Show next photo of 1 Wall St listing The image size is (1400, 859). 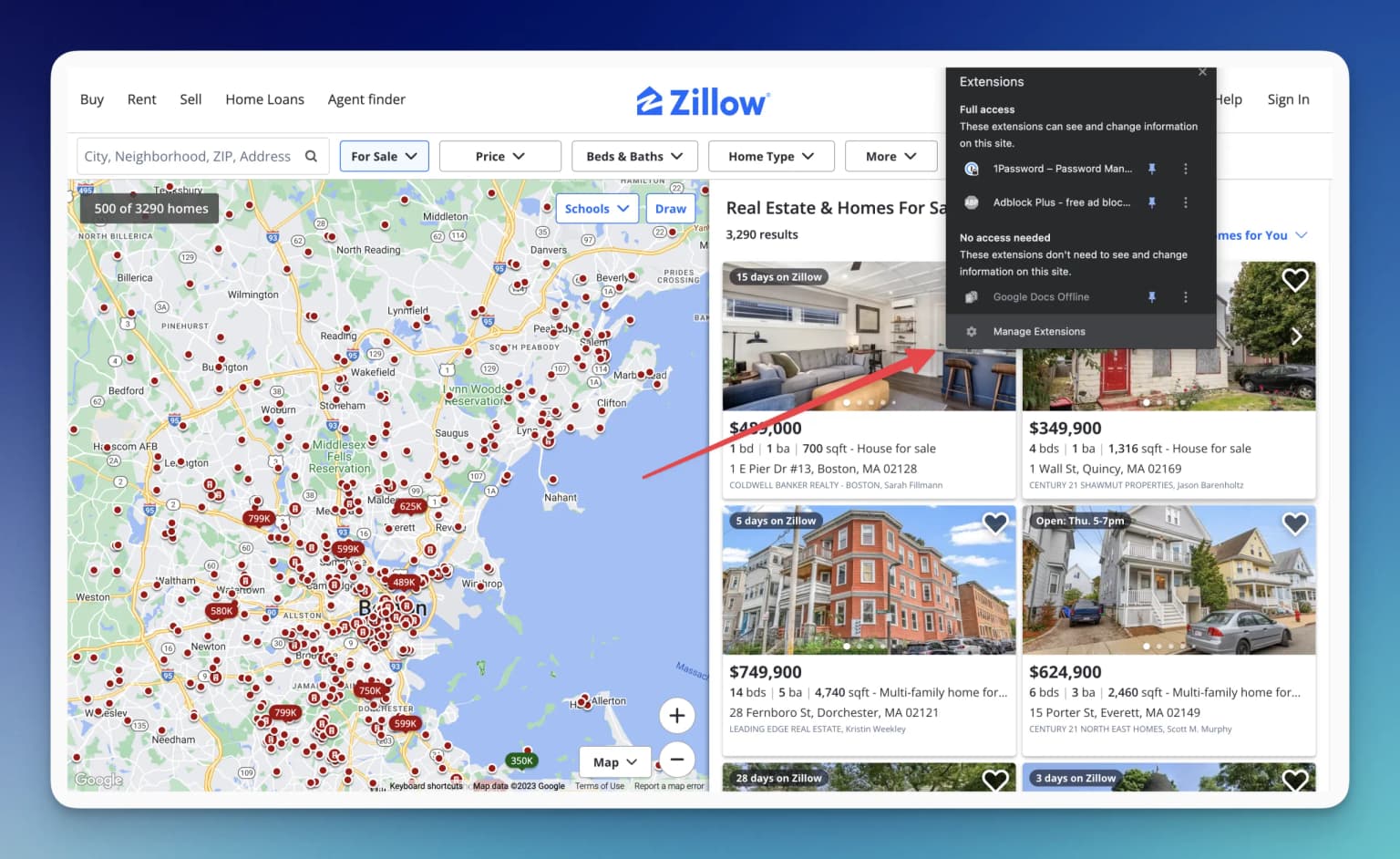pyautogui.click(x=1296, y=336)
